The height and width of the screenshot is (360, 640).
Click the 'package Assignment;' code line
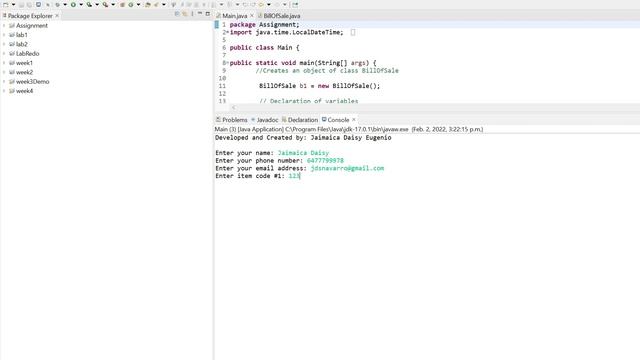264,24
